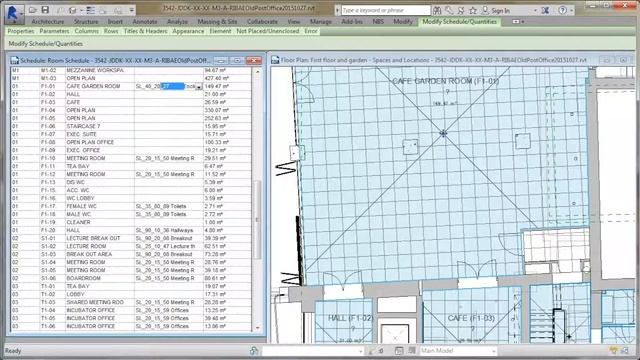The height and width of the screenshot is (360, 640).
Task: Open the Massing & Site ribbon tab
Action: pos(218,22)
